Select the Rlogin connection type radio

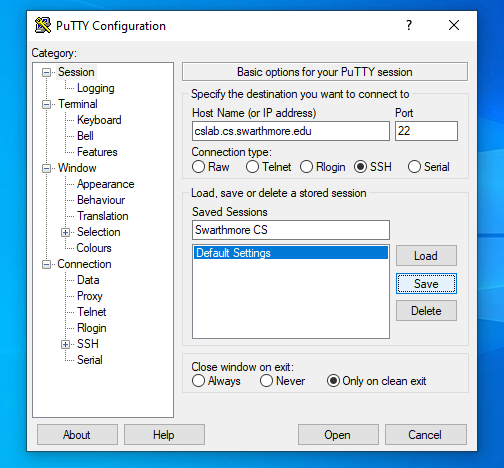pos(306,167)
